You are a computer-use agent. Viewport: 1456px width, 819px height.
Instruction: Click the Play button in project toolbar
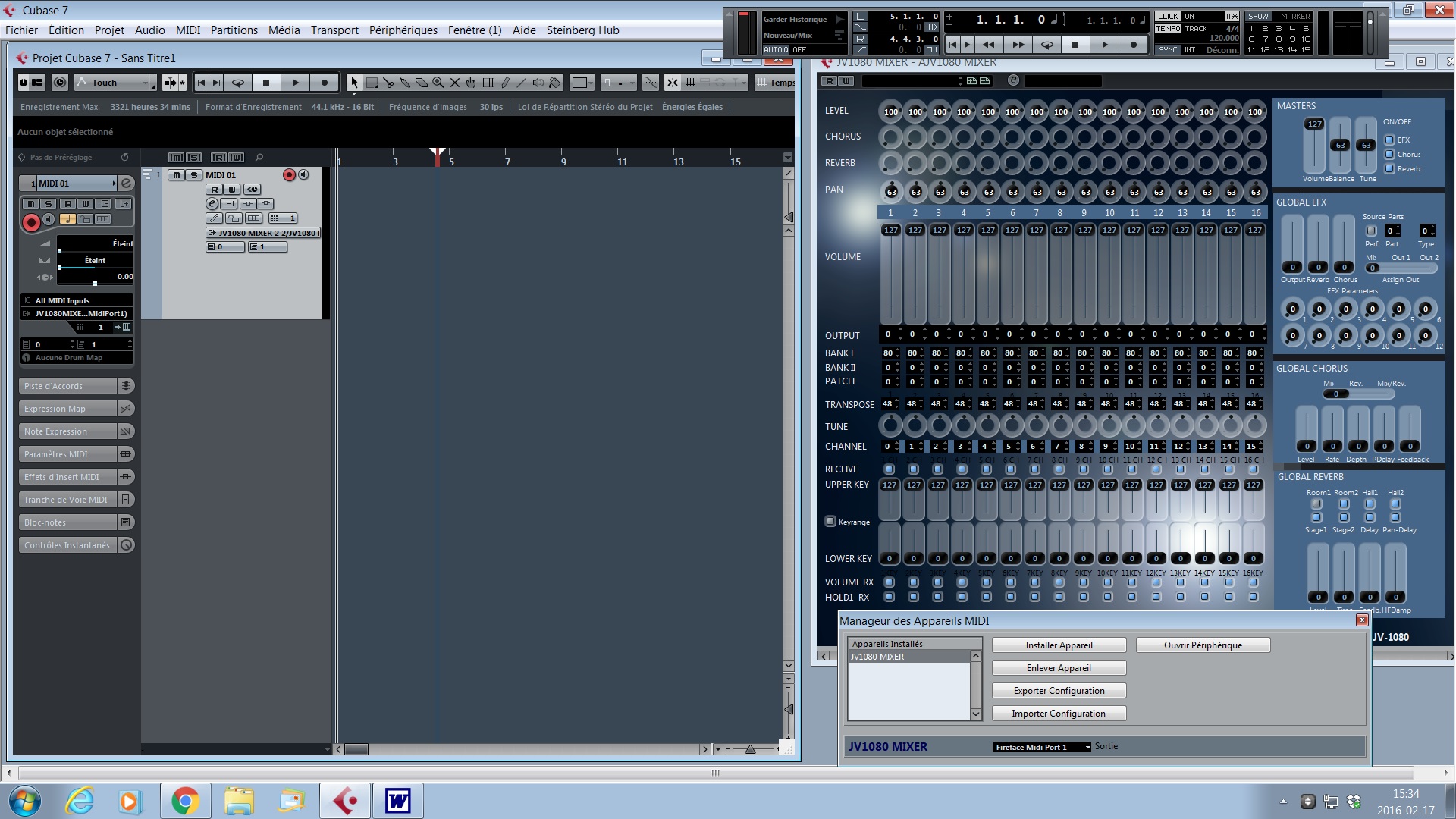[x=296, y=83]
